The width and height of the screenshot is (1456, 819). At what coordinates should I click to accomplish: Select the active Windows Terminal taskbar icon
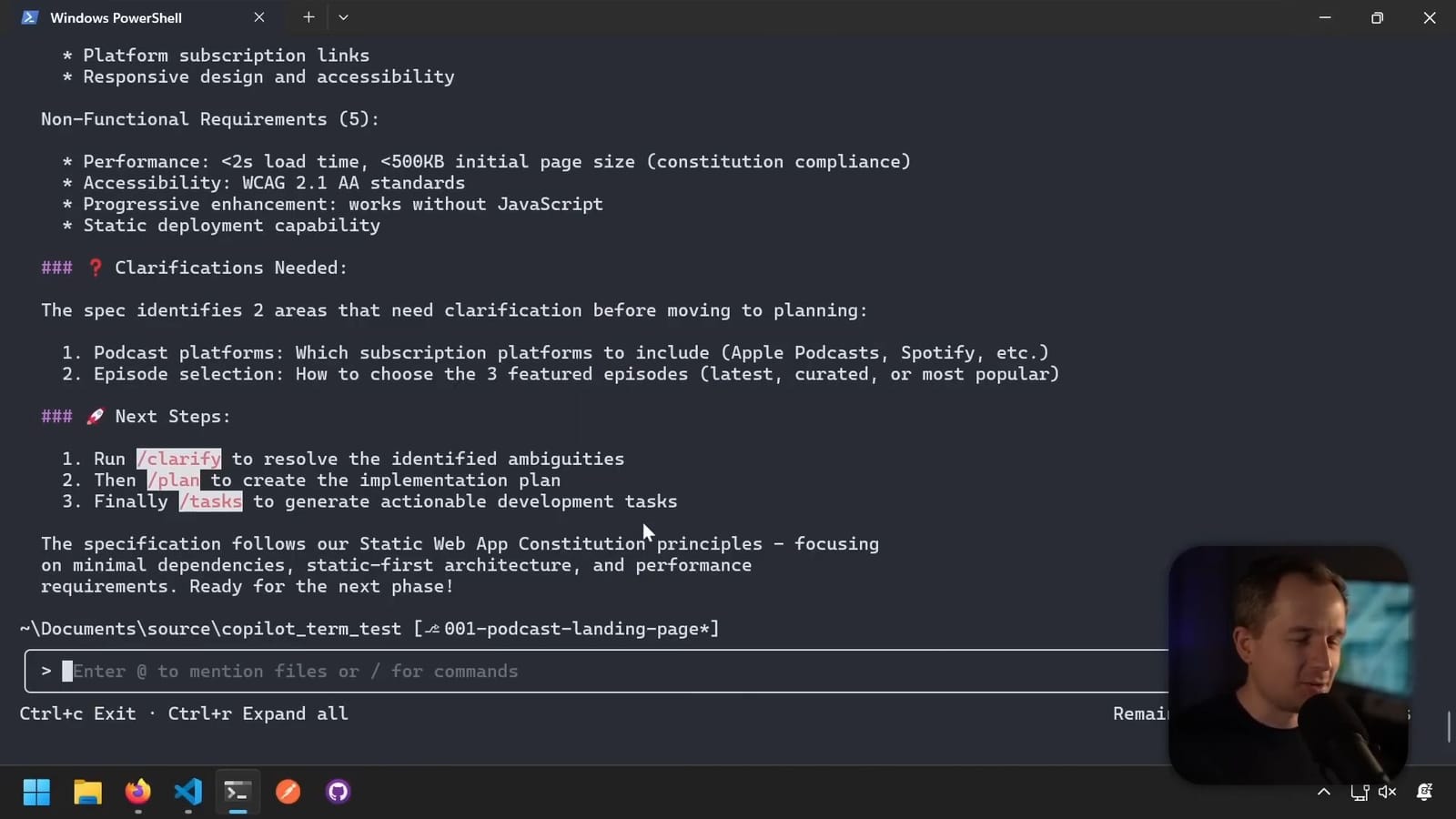click(x=237, y=792)
